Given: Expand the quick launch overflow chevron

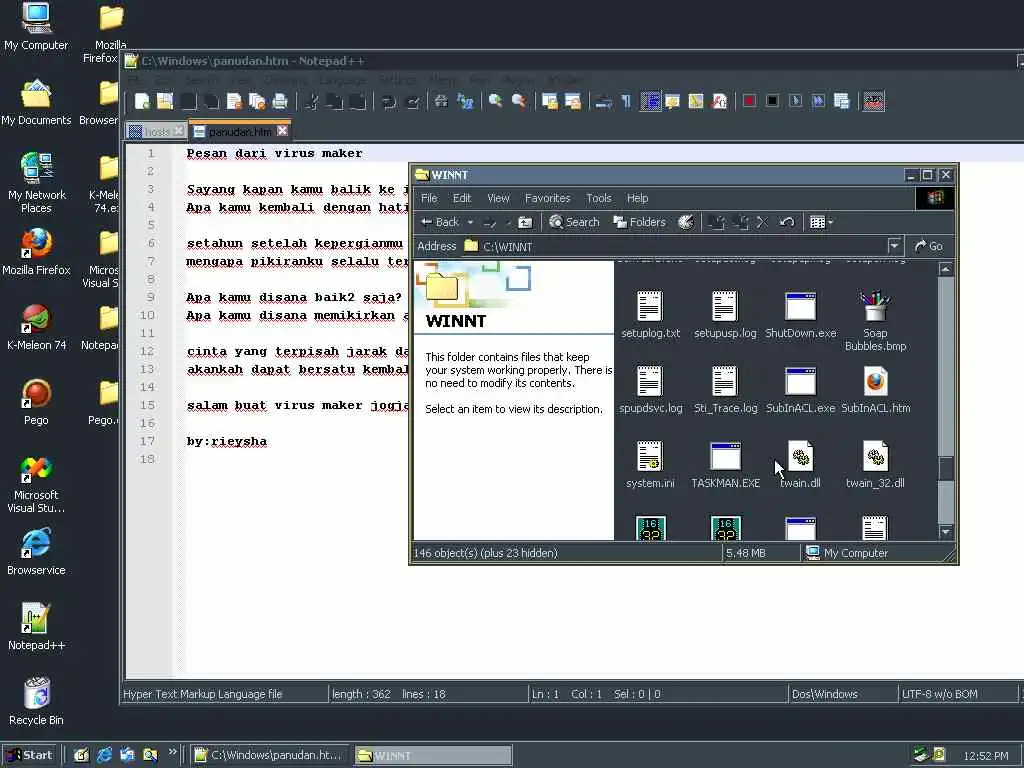Looking at the screenshot, I should 172,752.
